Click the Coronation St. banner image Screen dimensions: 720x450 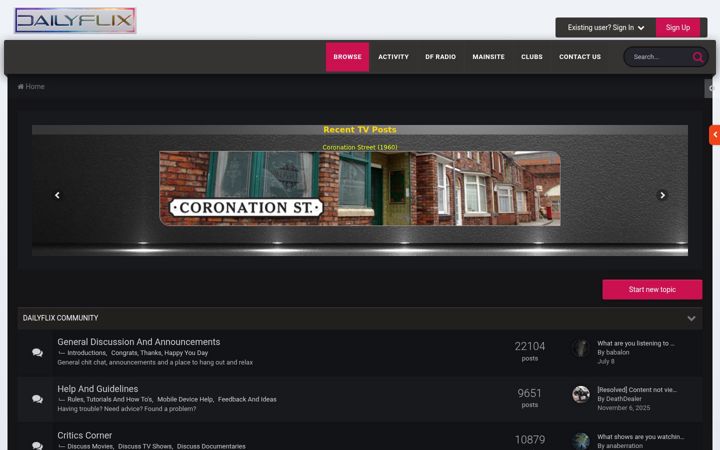(x=360, y=188)
